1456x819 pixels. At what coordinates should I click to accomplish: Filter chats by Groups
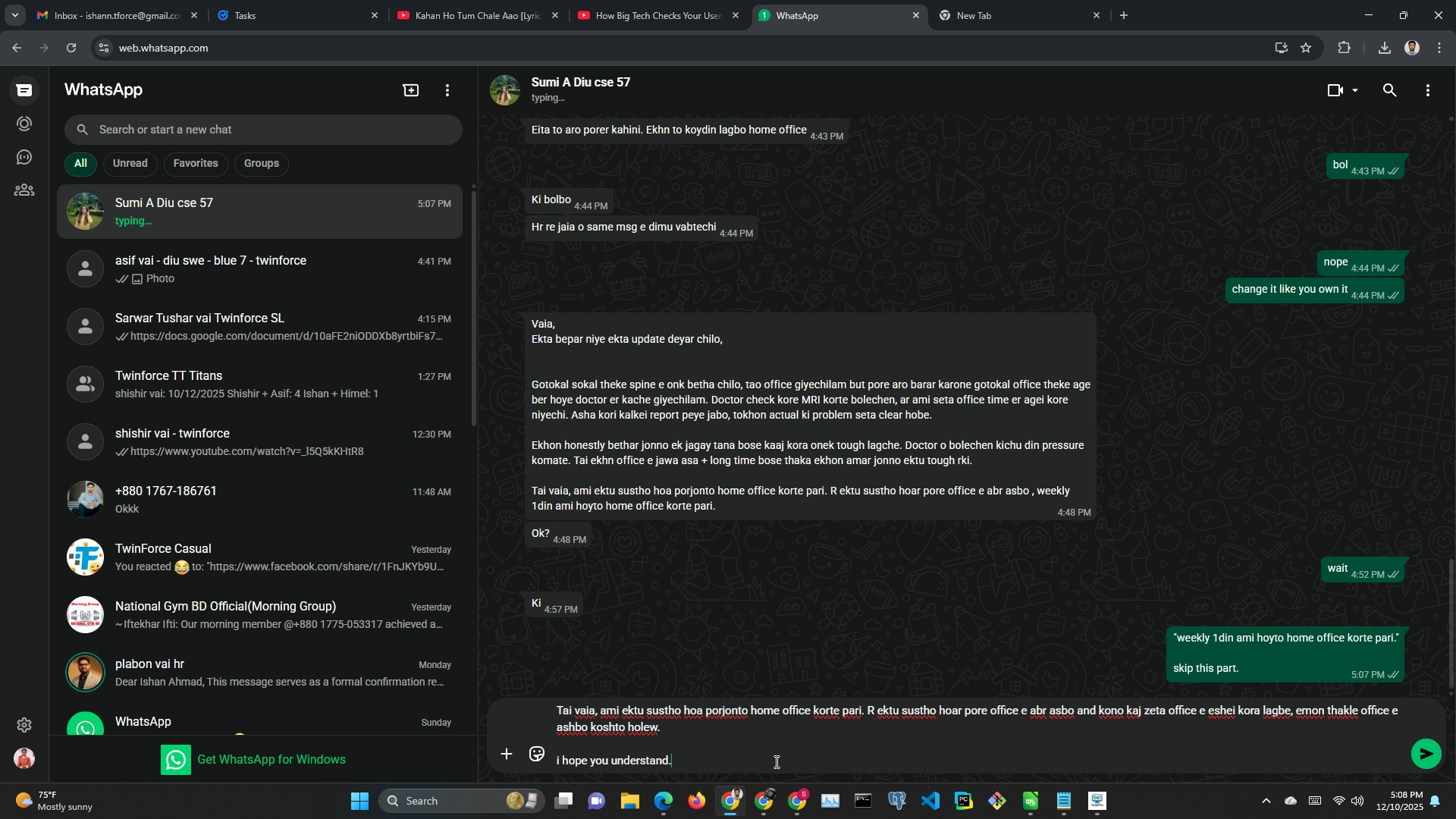point(261,163)
